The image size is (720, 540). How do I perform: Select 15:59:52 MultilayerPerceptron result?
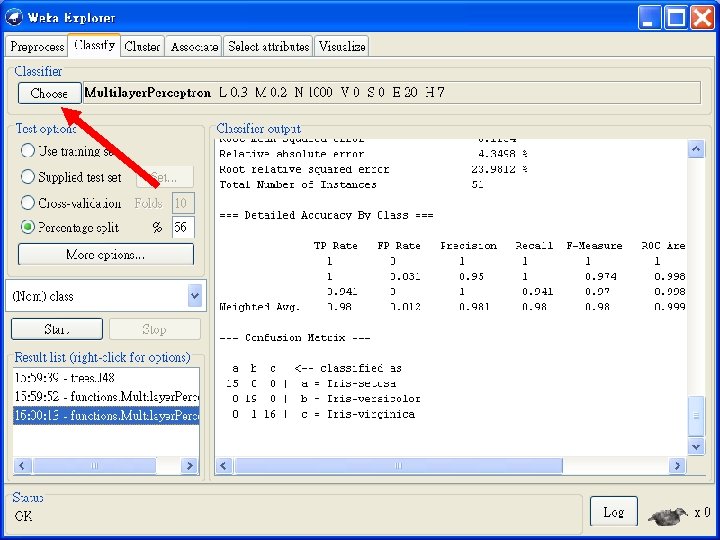click(106, 396)
